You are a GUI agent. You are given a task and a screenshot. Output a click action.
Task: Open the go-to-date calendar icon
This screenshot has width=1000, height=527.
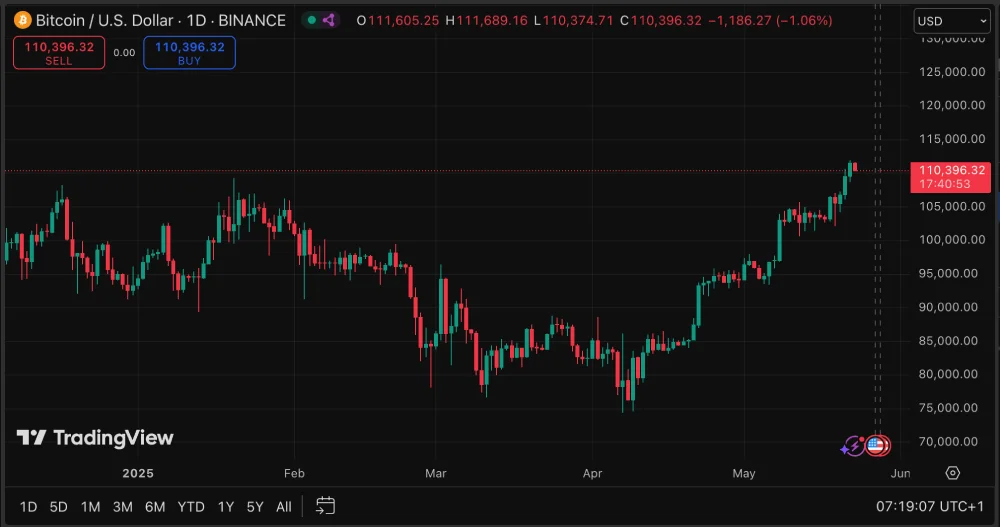click(325, 506)
